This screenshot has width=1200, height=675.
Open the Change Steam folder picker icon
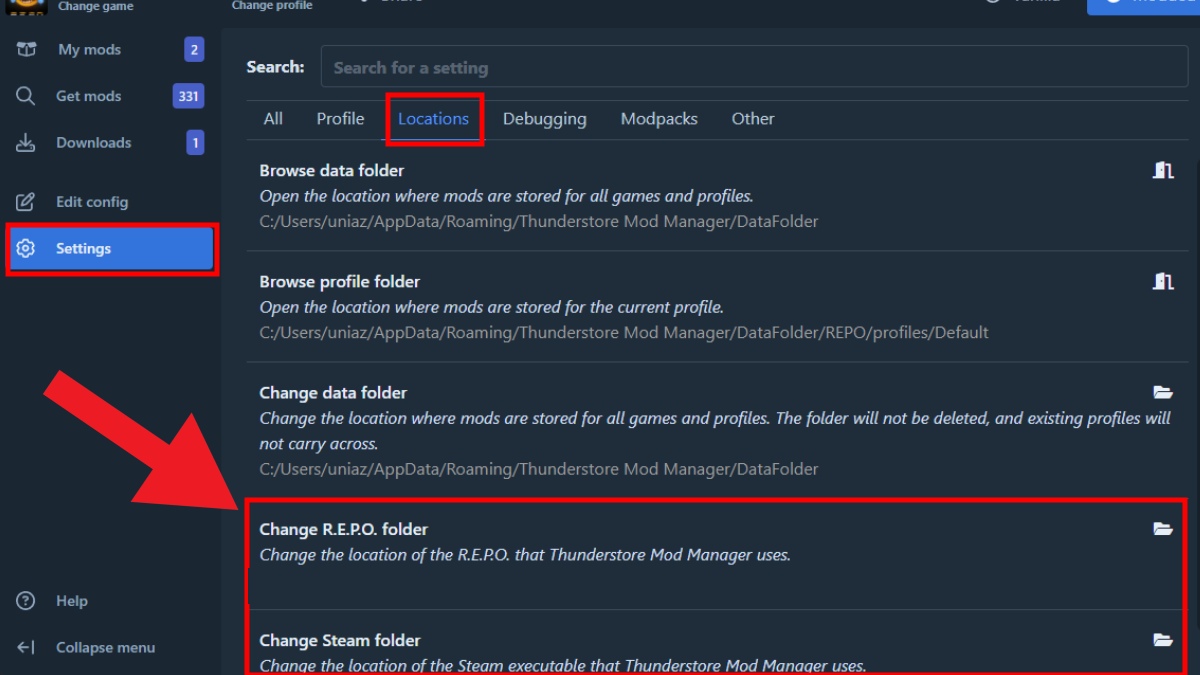1163,640
